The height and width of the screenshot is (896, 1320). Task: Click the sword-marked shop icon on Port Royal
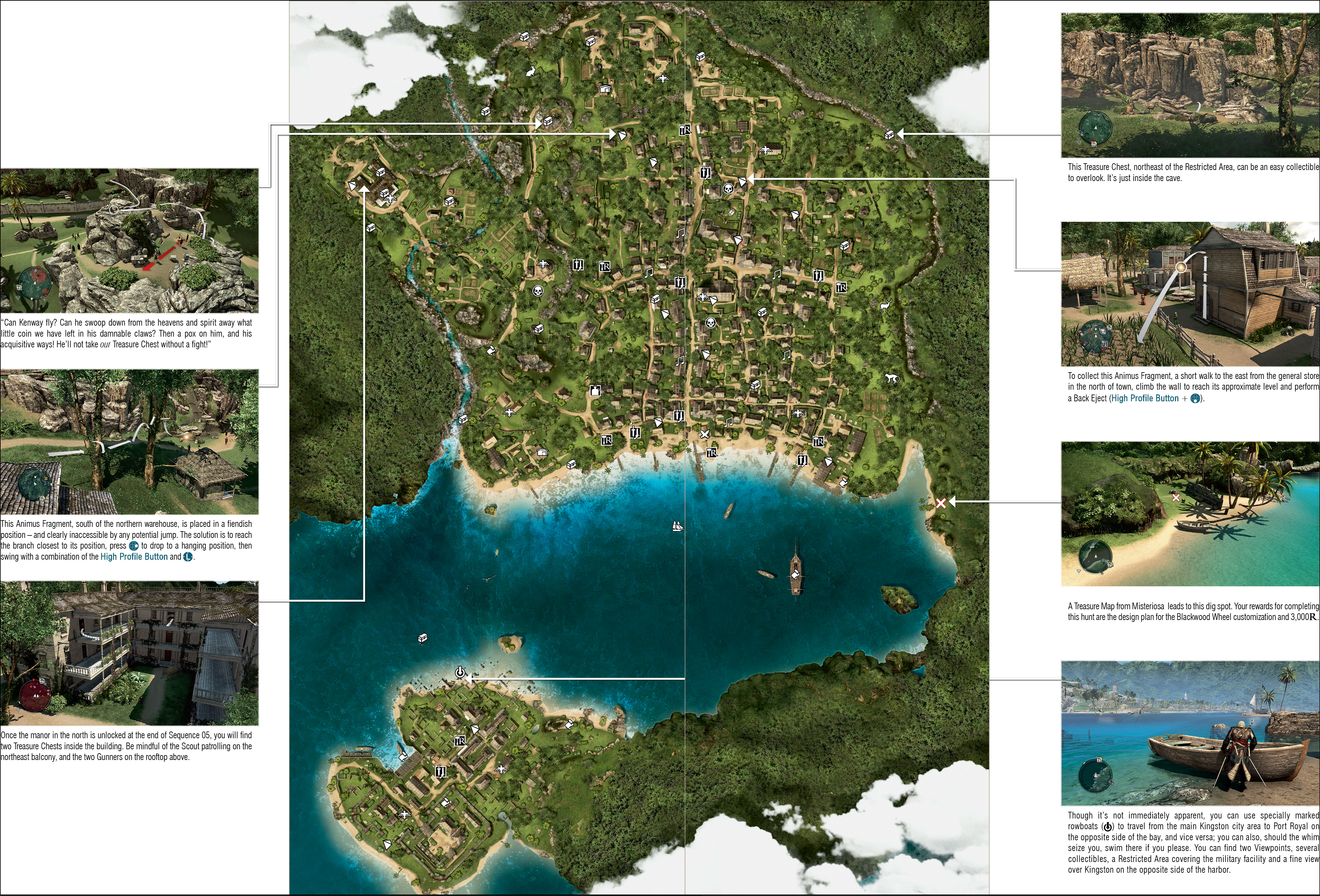tap(440, 771)
